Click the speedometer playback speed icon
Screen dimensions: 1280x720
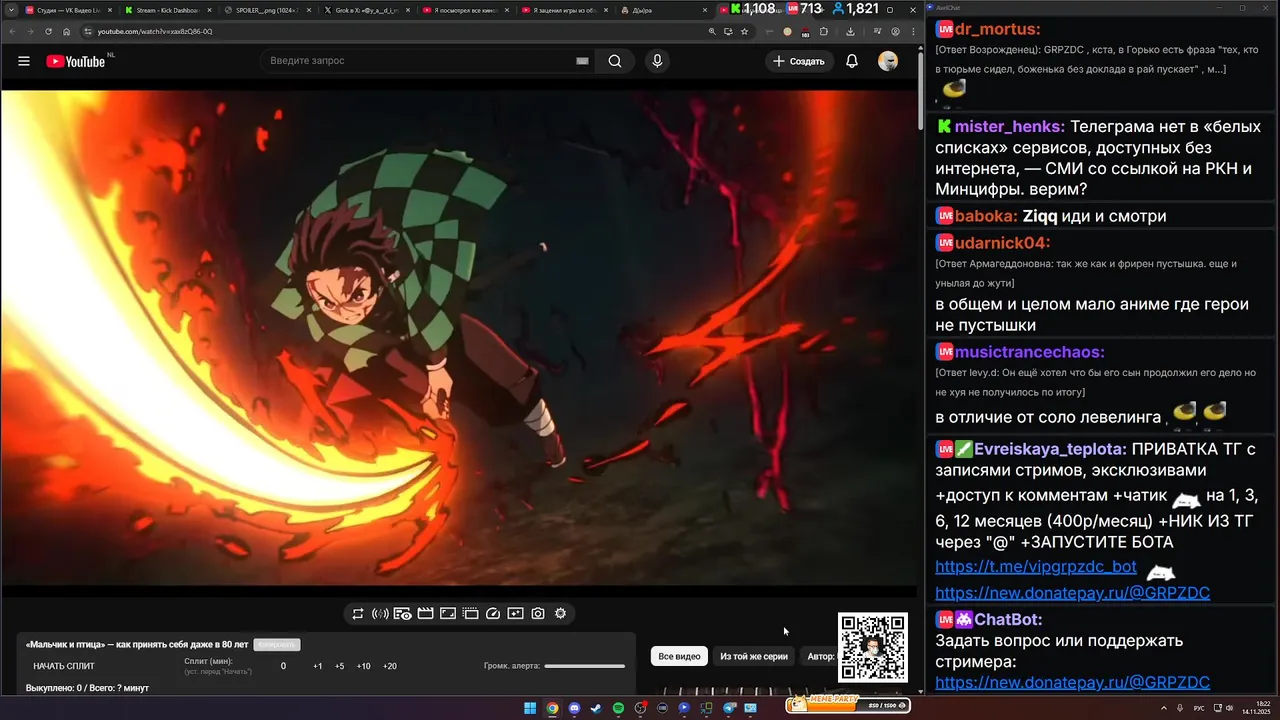pyautogui.click(x=493, y=614)
